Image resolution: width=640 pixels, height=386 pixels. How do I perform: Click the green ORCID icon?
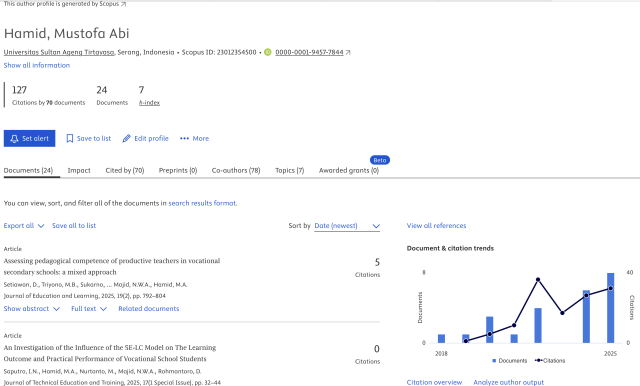[268, 52]
